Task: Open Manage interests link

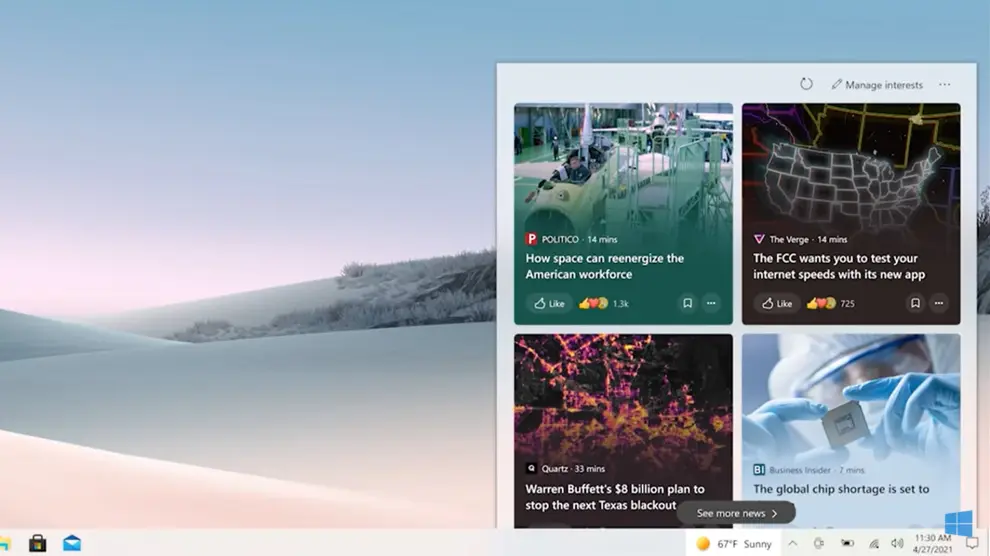Action: (877, 85)
